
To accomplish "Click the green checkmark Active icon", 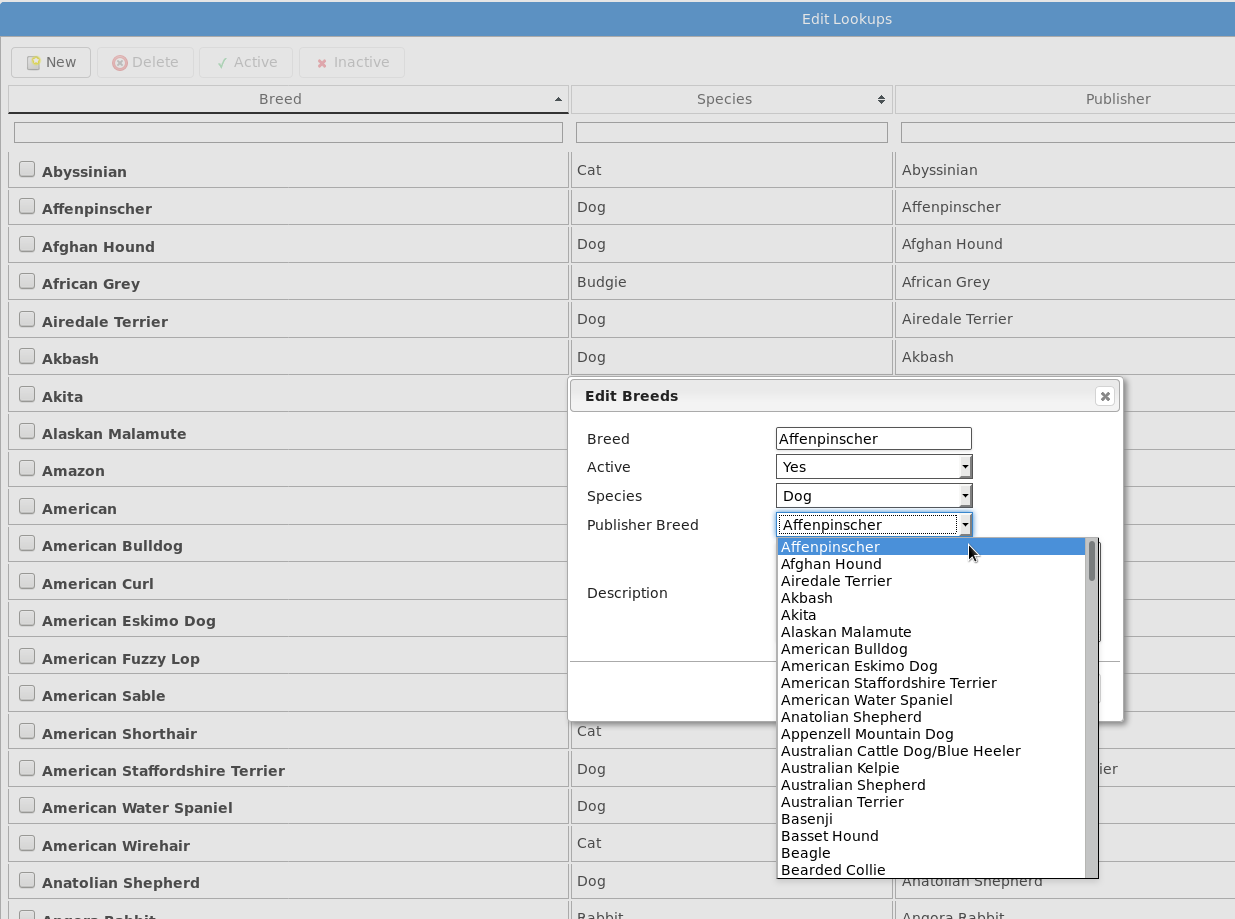I will [220, 62].
